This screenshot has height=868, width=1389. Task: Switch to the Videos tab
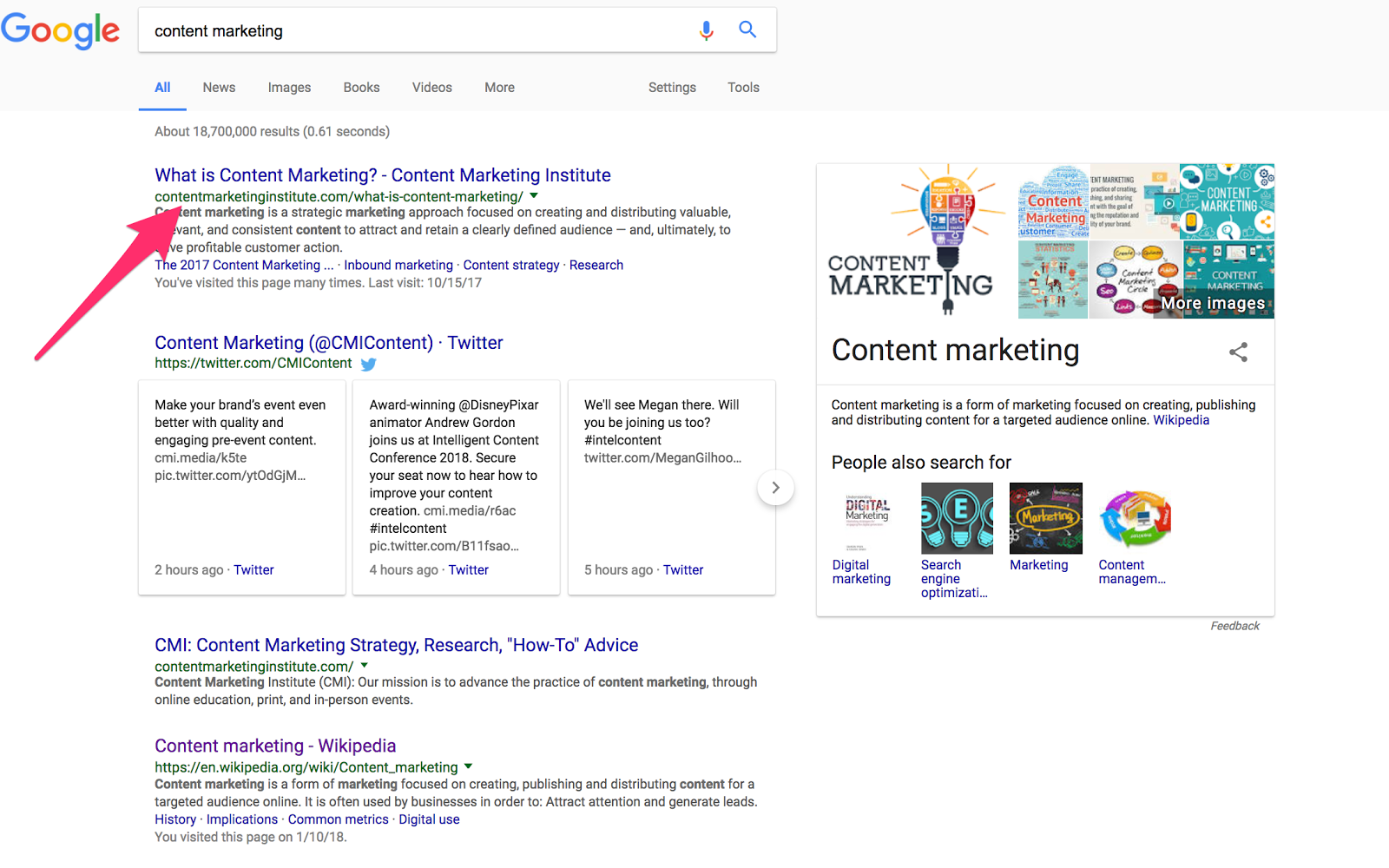click(x=431, y=88)
